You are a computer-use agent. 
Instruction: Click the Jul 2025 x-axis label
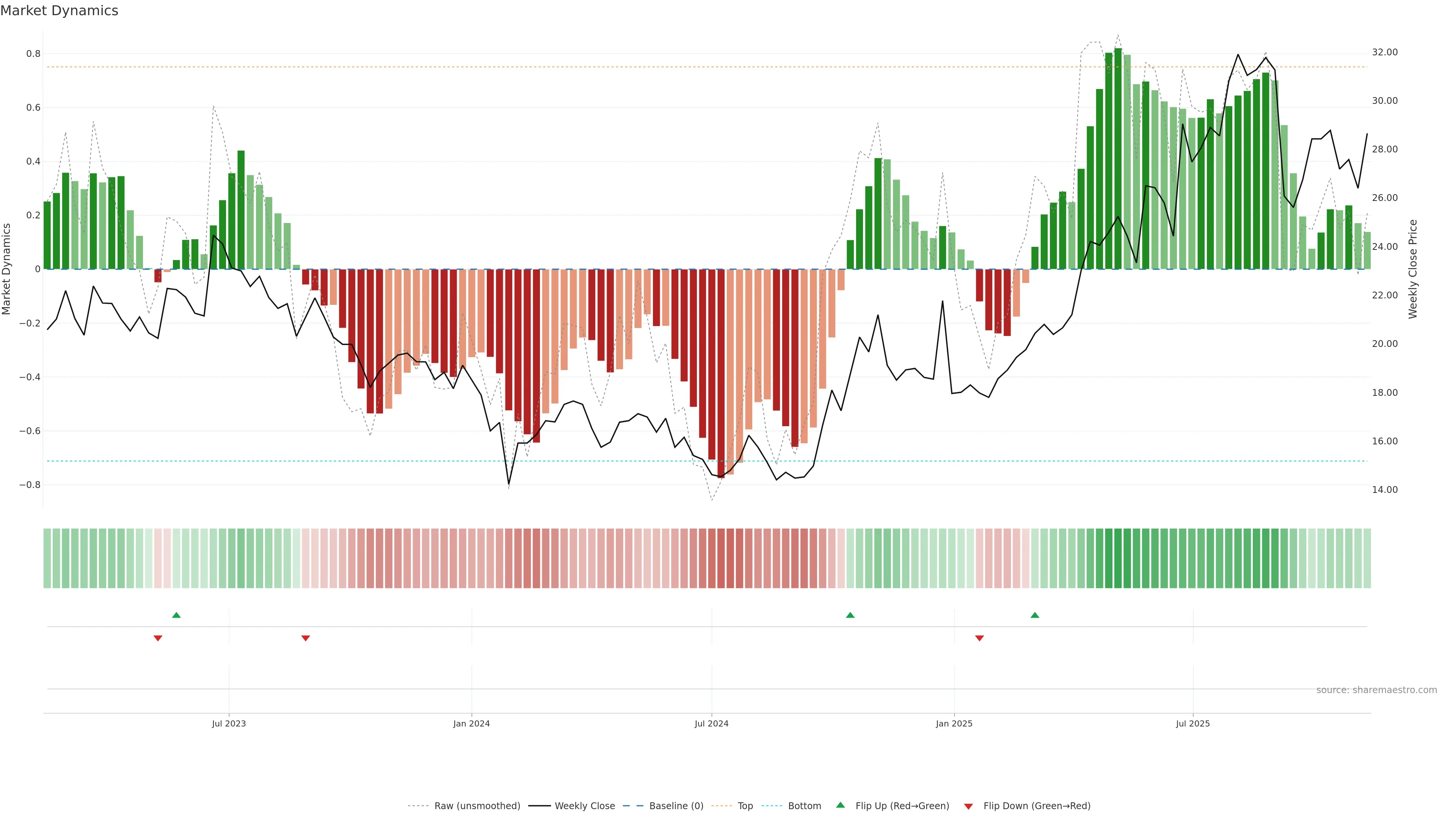pos(1192,723)
